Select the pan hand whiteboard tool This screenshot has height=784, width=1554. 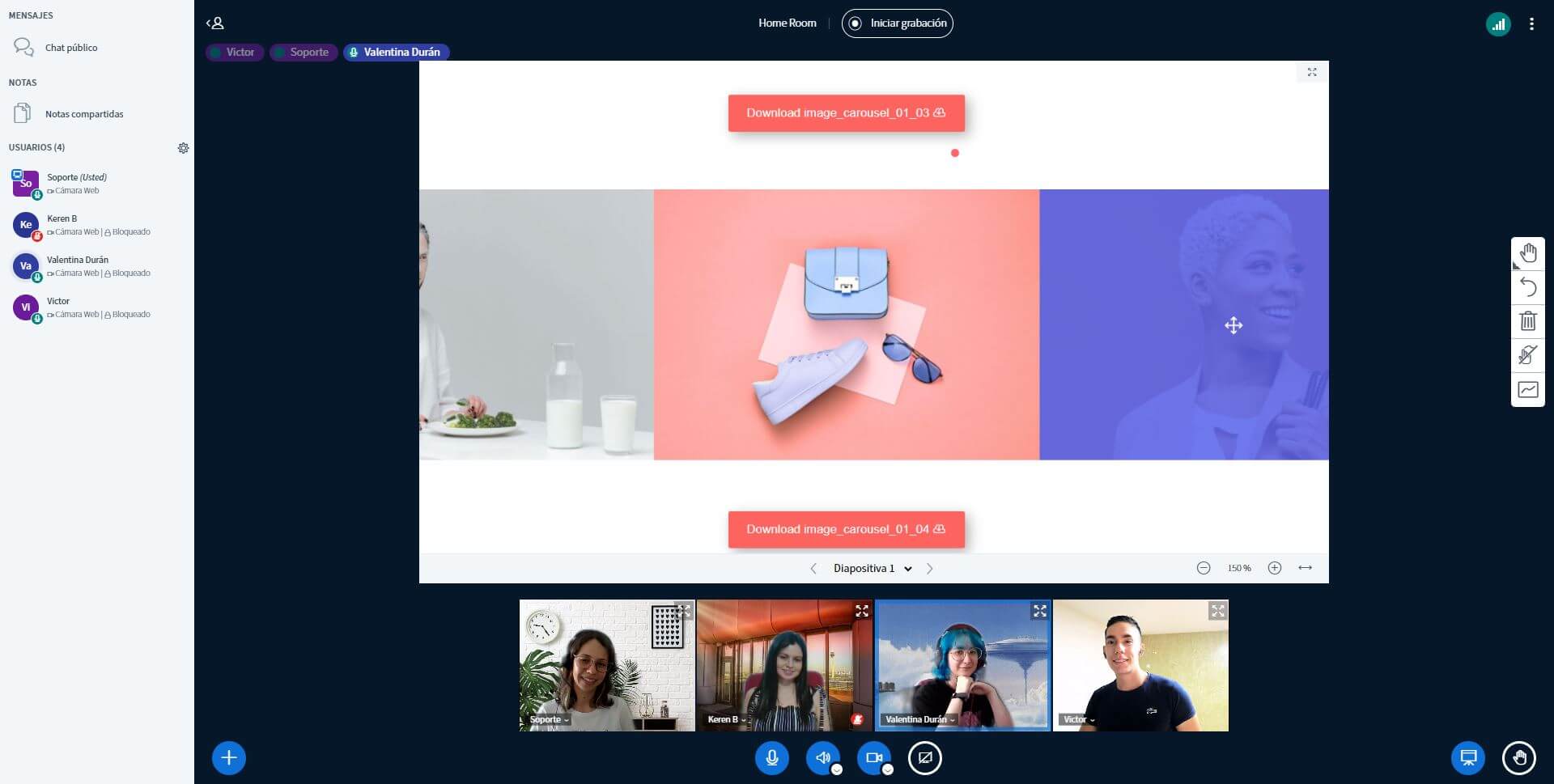tap(1527, 253)
